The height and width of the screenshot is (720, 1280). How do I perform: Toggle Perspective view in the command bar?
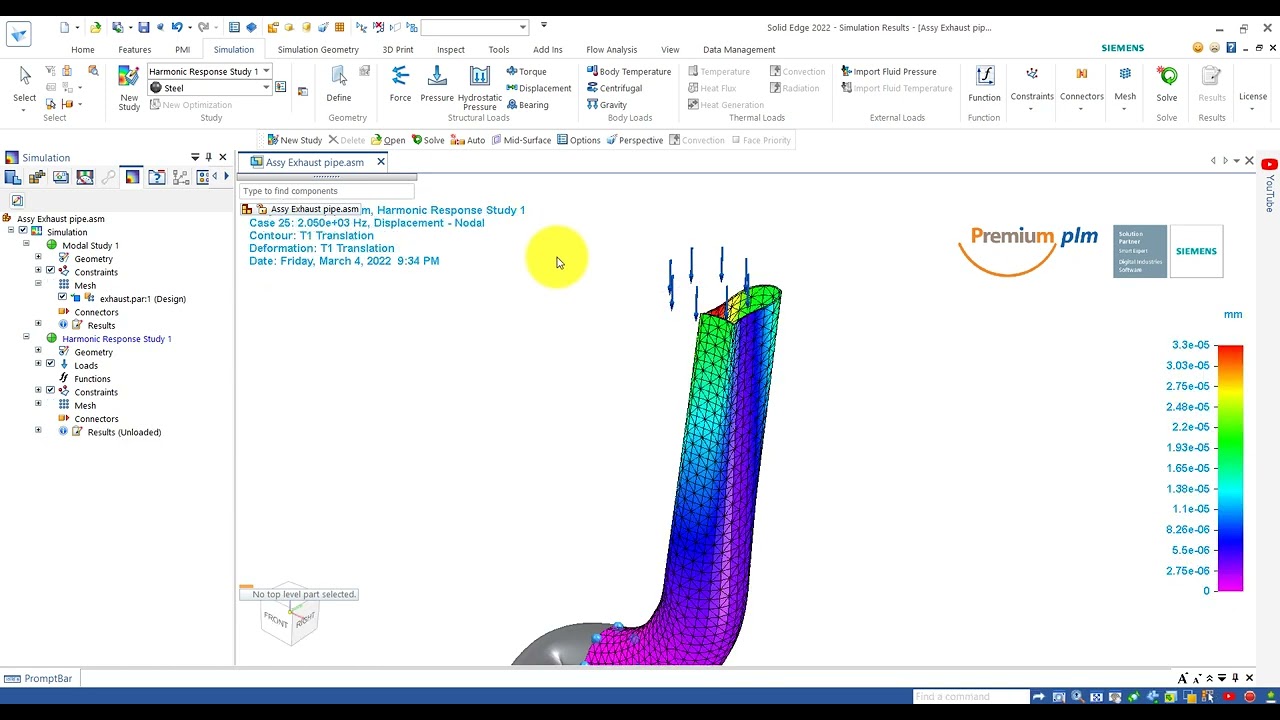[634, 140]
